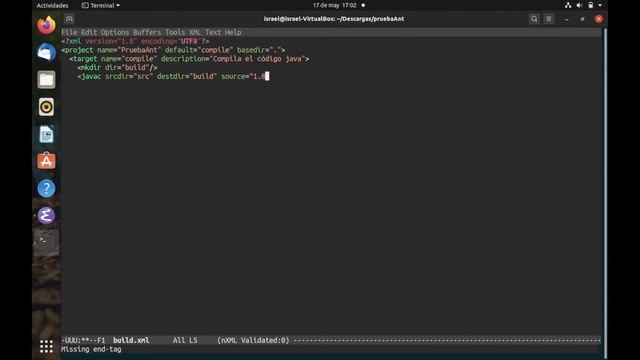
Task: Open the terminal hamburger menu
Action: [x=549, y=19]
